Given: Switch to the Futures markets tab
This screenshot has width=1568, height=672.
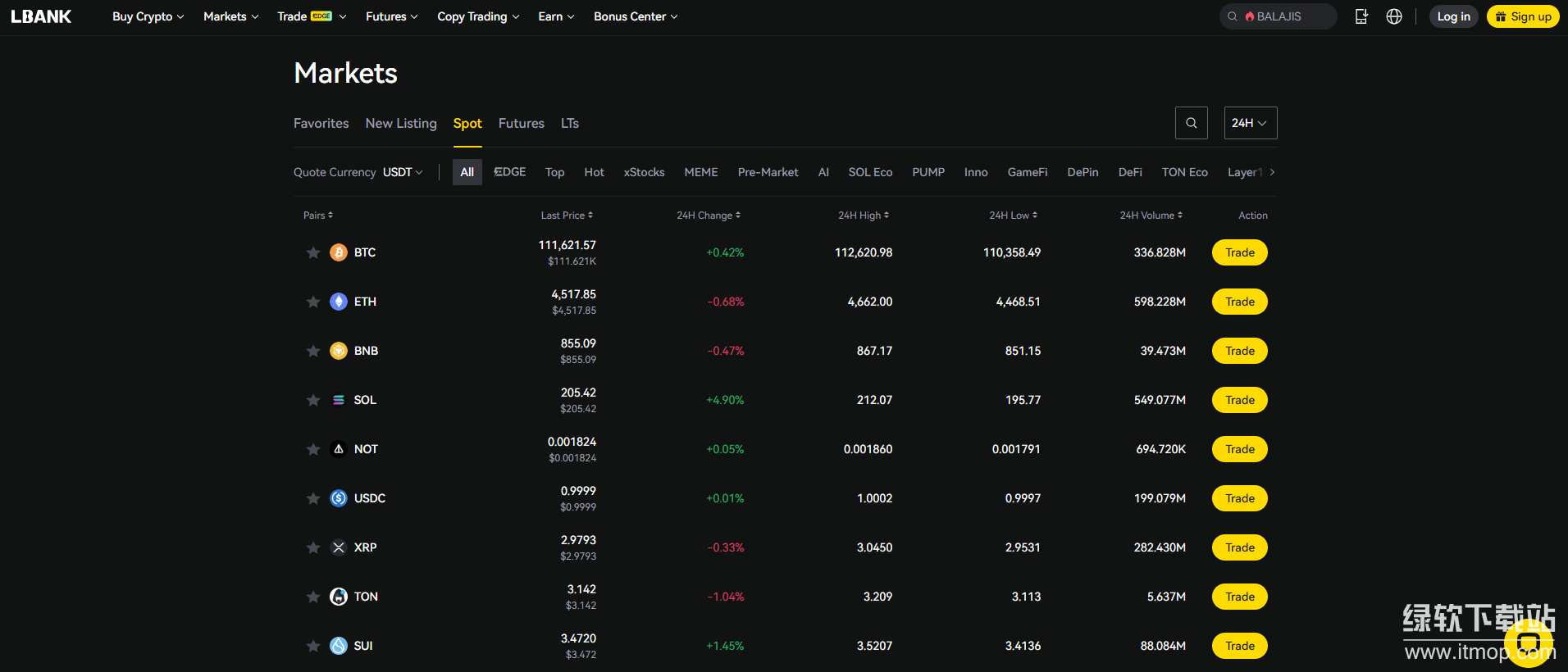Looking at the screenshot, I should (x=521, y=123).
